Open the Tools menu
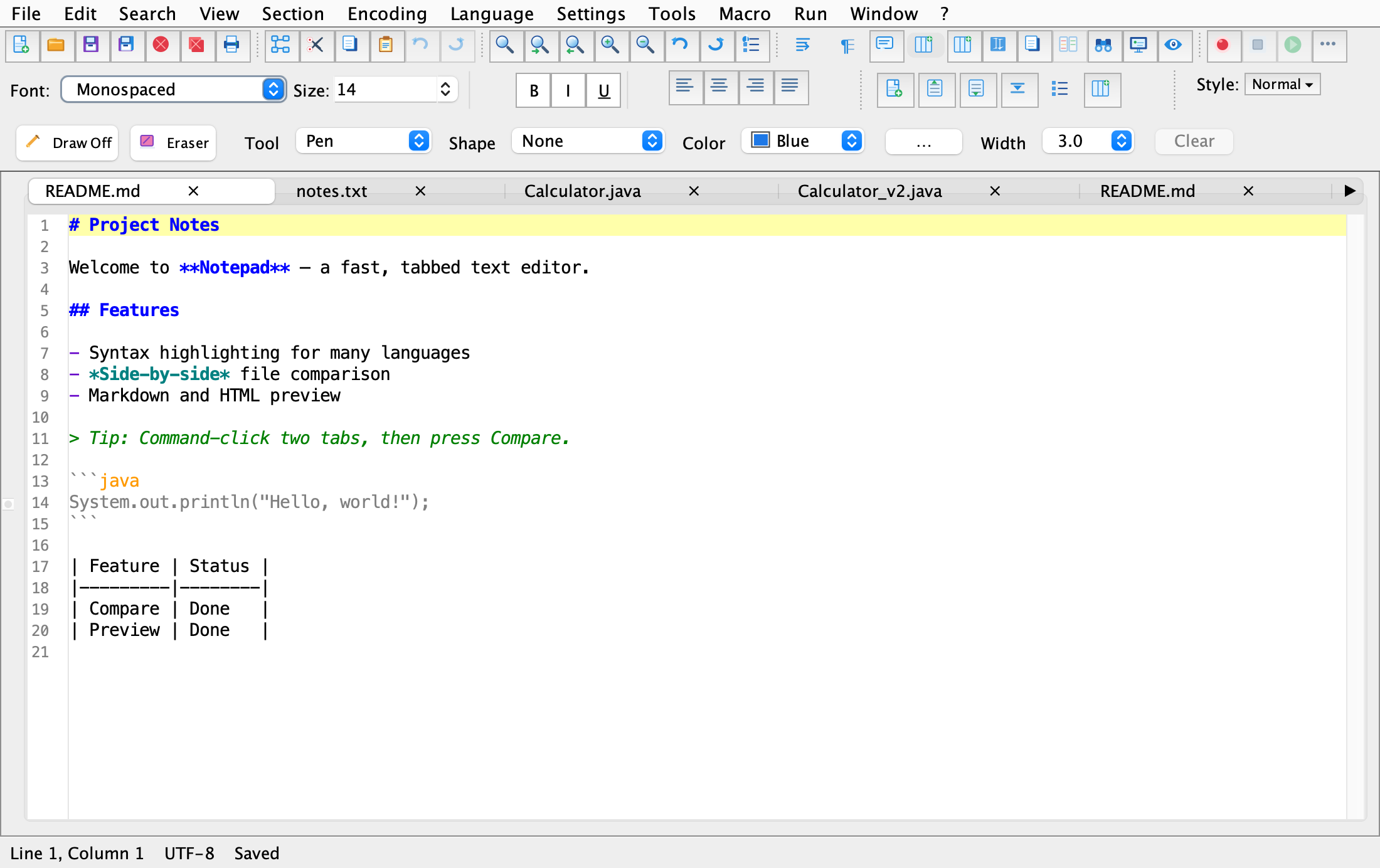Viewport: 1380px width, 868px height. (x=672, y=14)
